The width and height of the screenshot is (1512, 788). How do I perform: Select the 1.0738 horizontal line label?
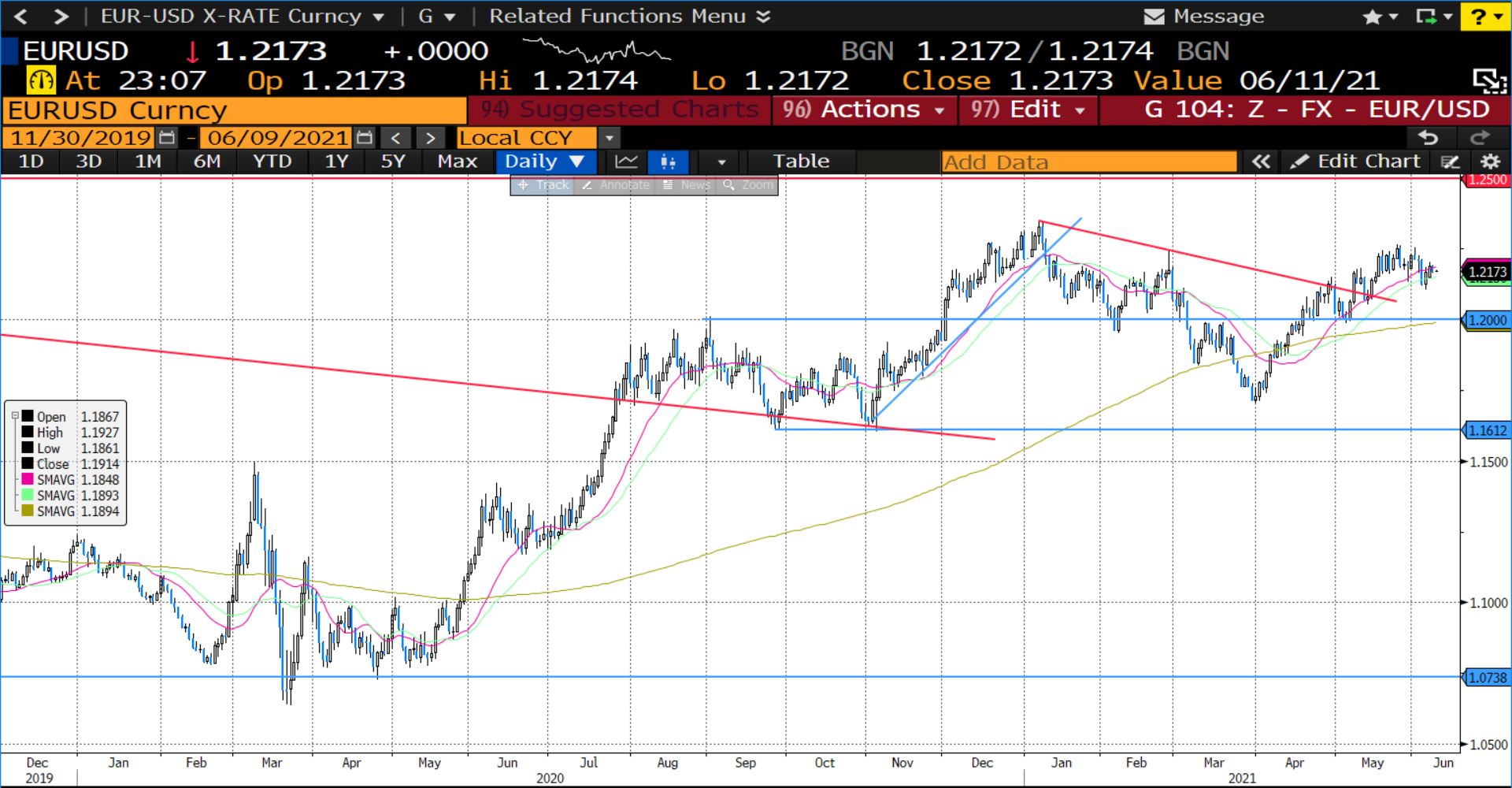[x=1487, y=677]
